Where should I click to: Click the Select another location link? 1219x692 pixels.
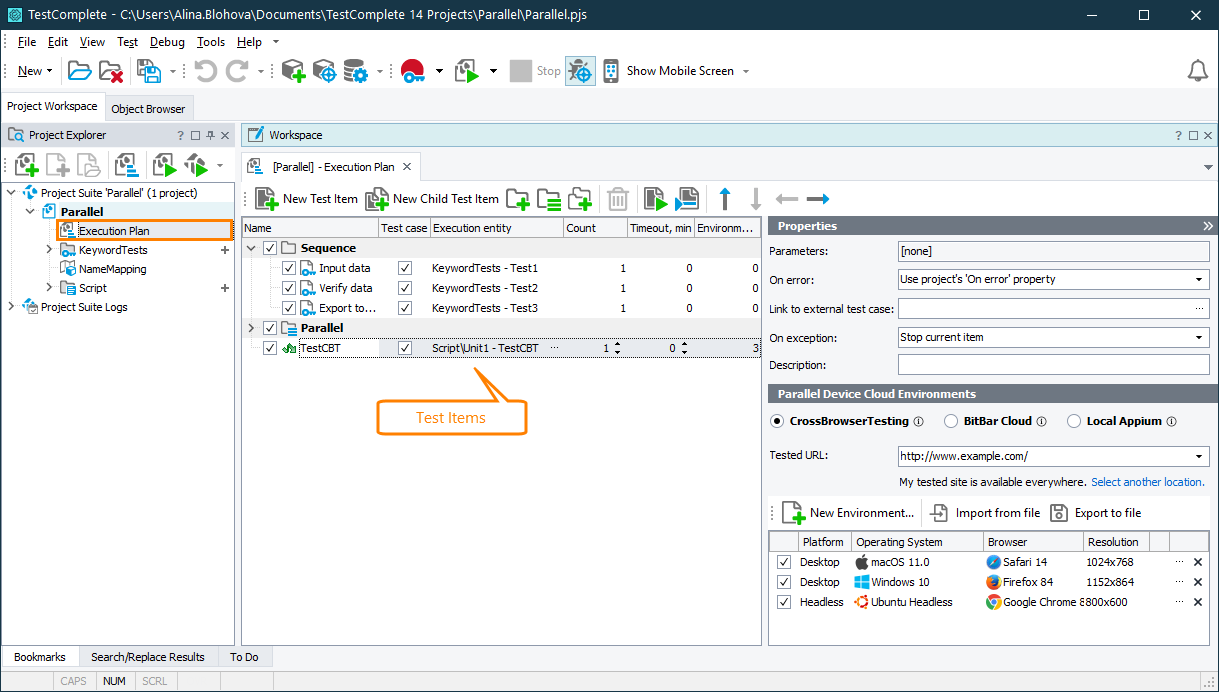[x=1146, y=482]
